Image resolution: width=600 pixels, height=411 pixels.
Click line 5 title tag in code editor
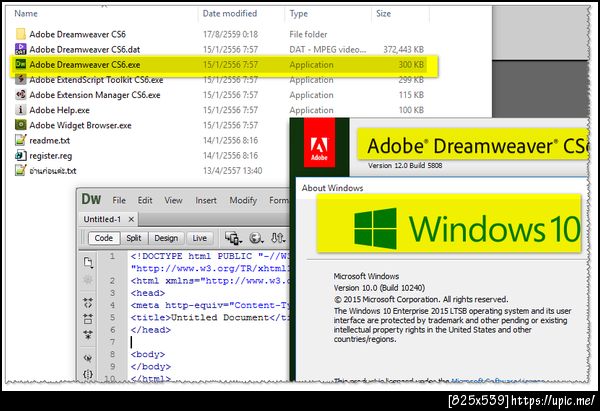pos(210,317)
